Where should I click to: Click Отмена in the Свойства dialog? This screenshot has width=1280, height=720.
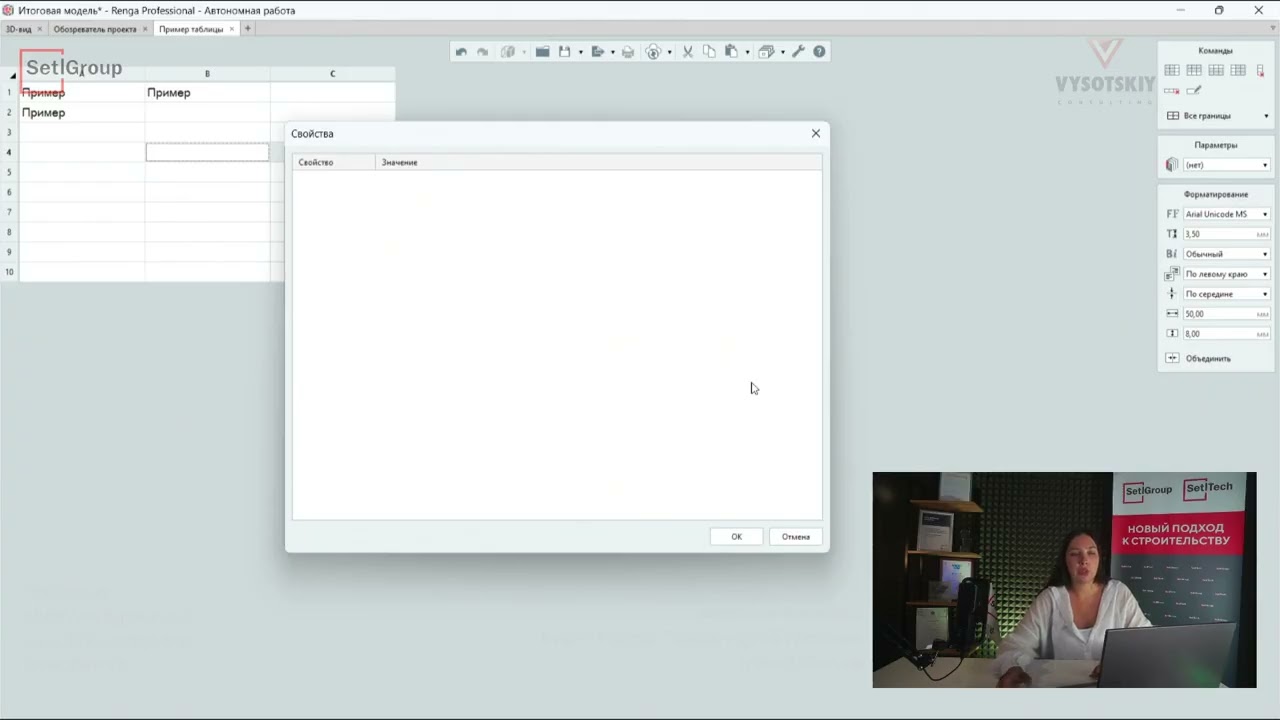point(796,537)
